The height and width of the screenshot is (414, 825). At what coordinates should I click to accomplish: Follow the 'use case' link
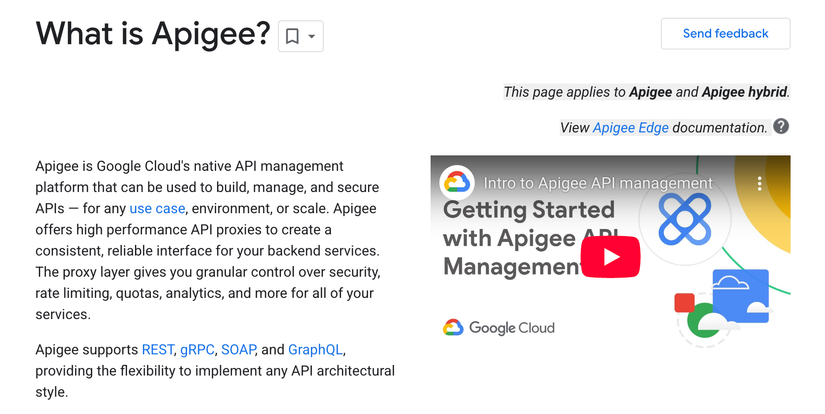pyautogui.click(x=157, y=209)
